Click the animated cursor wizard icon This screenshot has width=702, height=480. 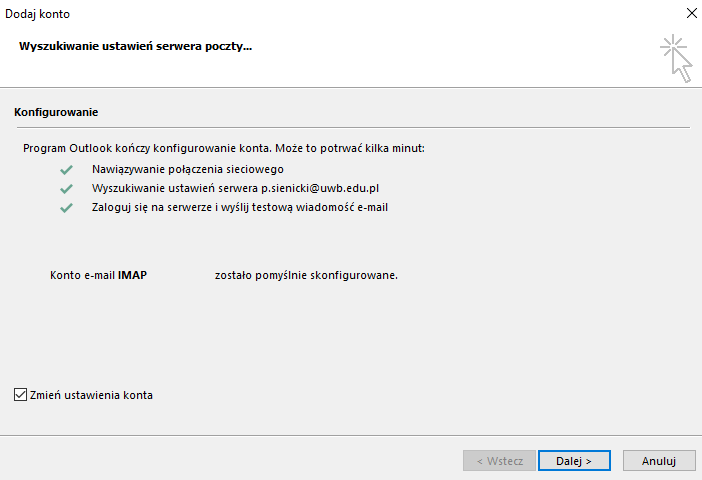(676, 58)
